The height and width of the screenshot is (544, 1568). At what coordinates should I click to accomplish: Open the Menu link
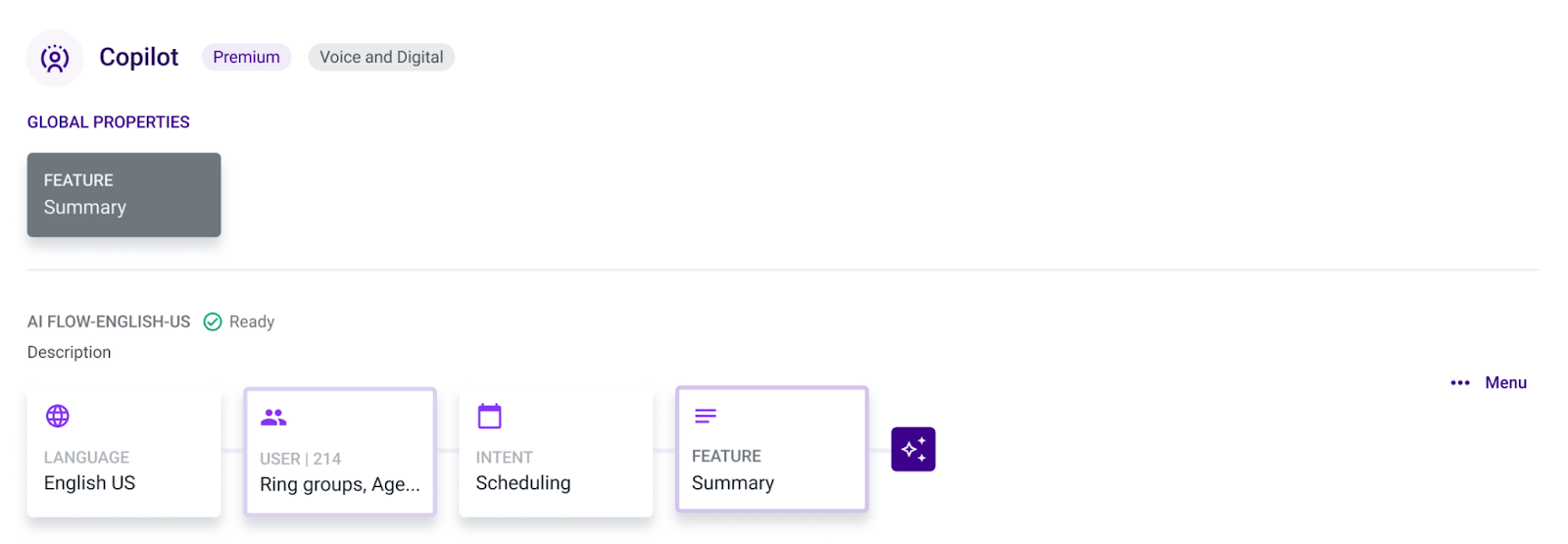1505,383
